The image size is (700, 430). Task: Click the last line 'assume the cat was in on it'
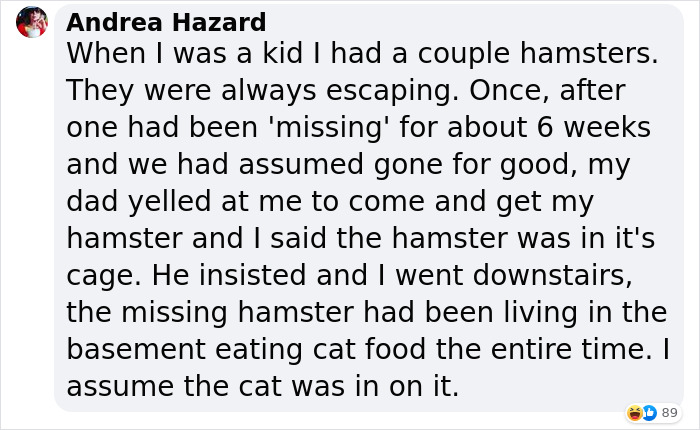click(263, 386)
